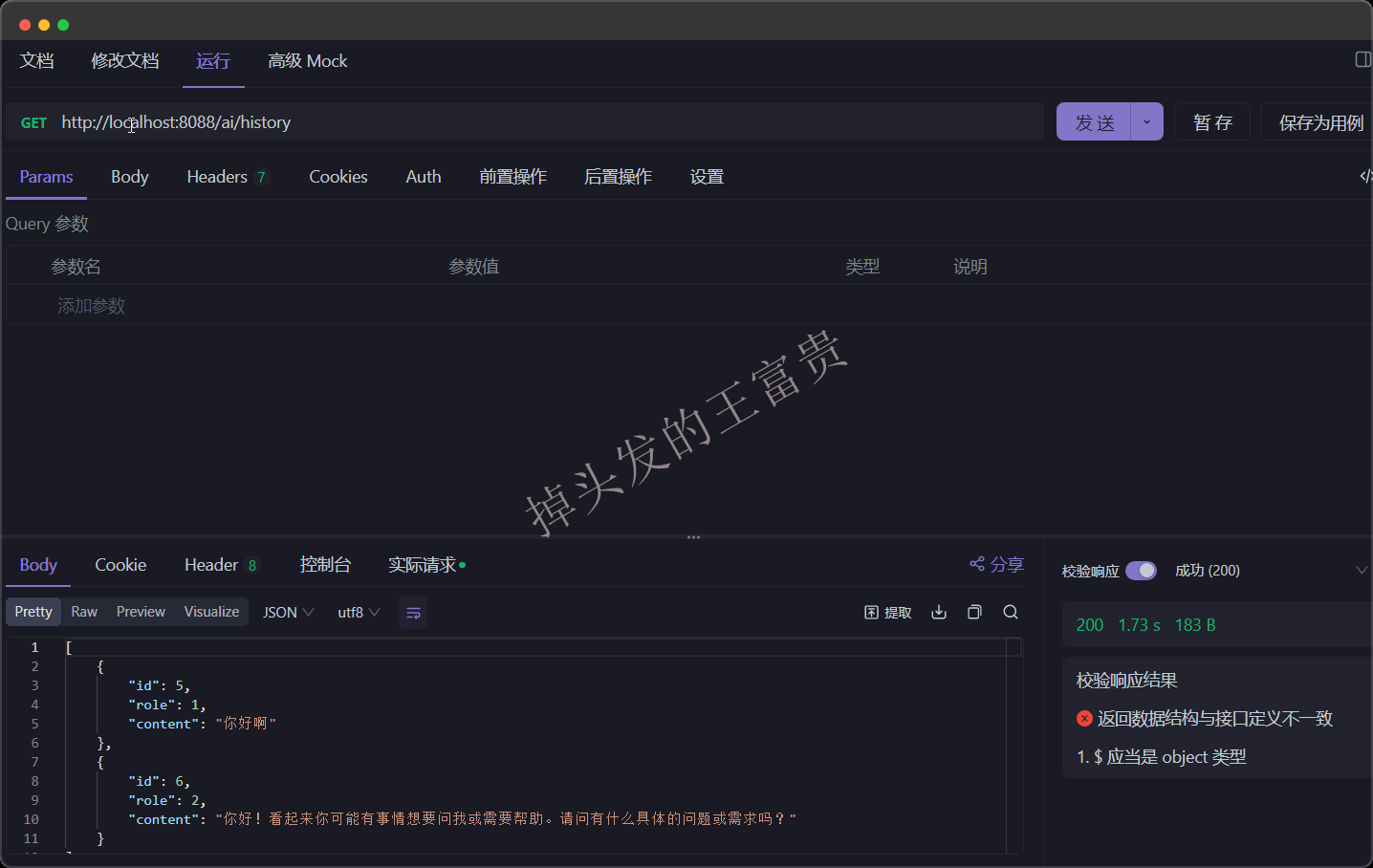Viewport: 1373px width, 868px height.
Task: Click the 参数值 column header
Action: pos(474,267)
